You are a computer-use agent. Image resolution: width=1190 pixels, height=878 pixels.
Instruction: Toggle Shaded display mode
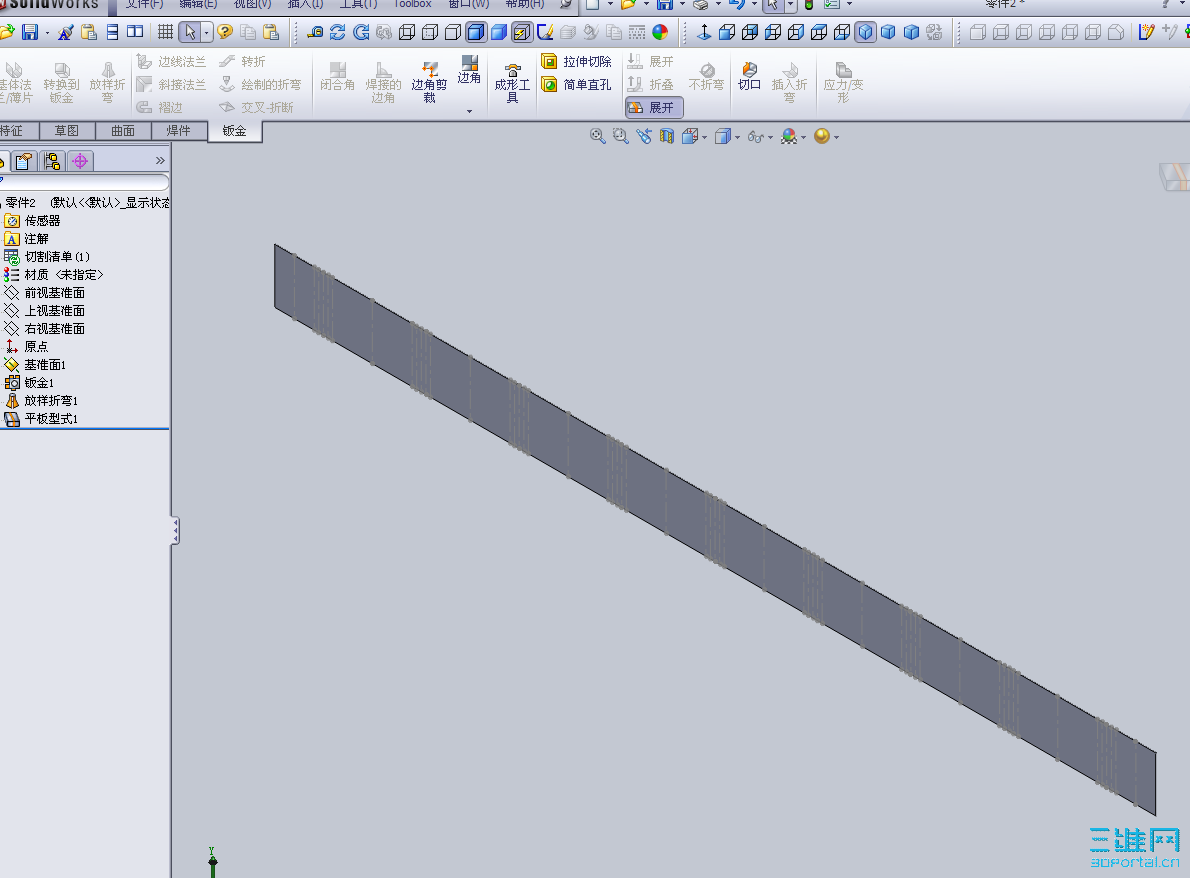499,32
